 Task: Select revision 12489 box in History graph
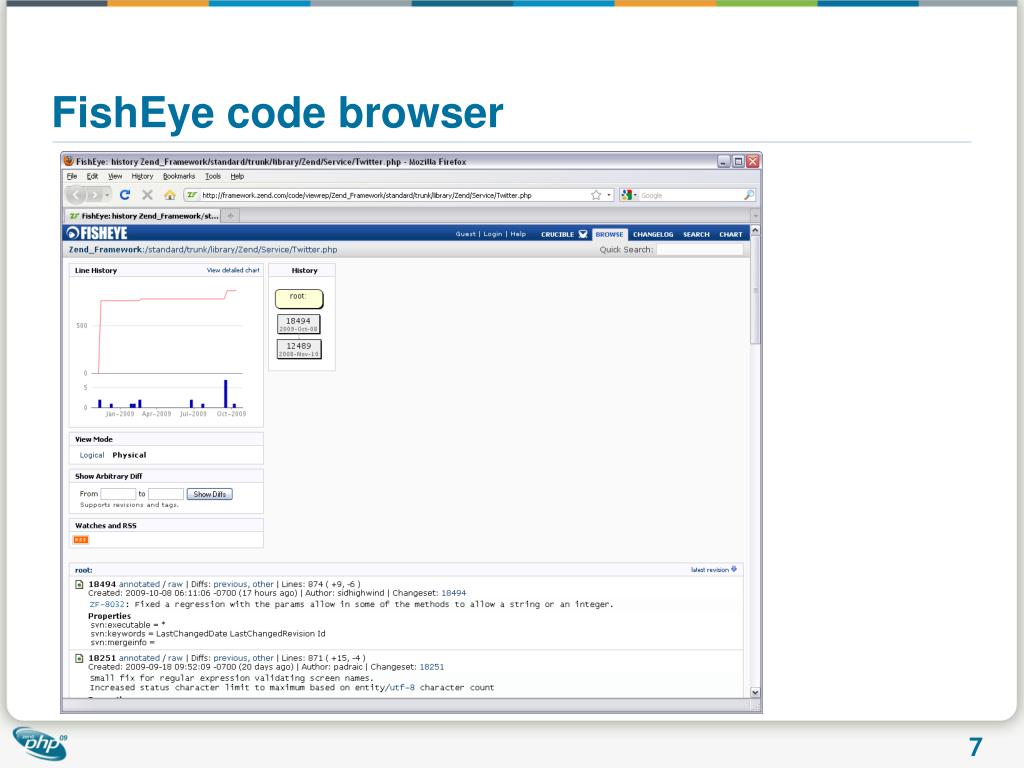click(298, 349)
